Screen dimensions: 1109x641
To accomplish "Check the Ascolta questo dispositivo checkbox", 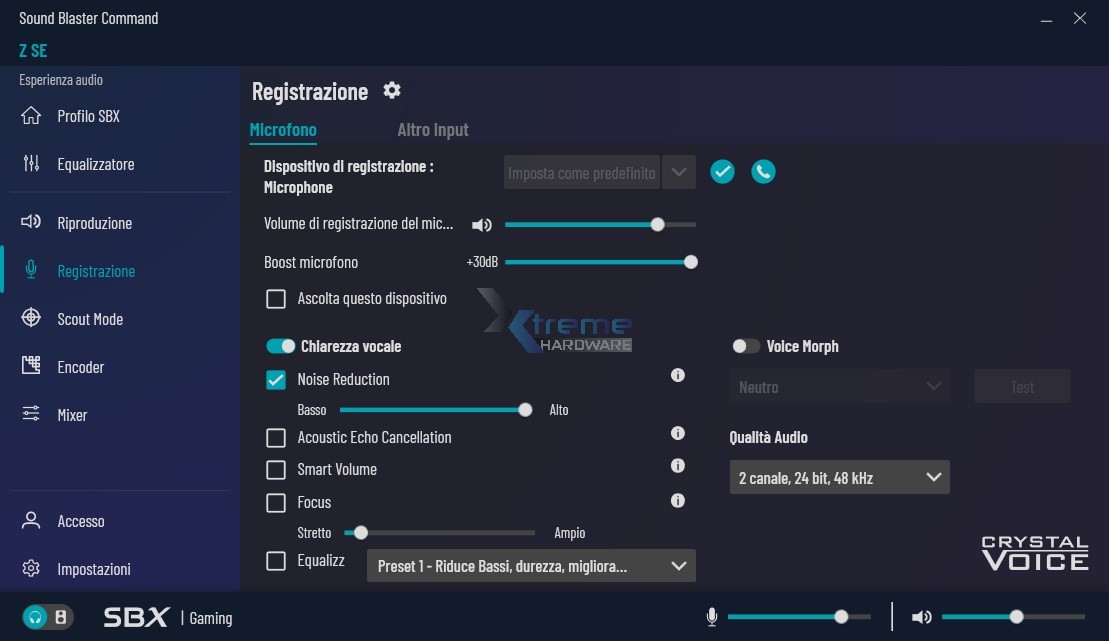I will click(x=276, y=299).
